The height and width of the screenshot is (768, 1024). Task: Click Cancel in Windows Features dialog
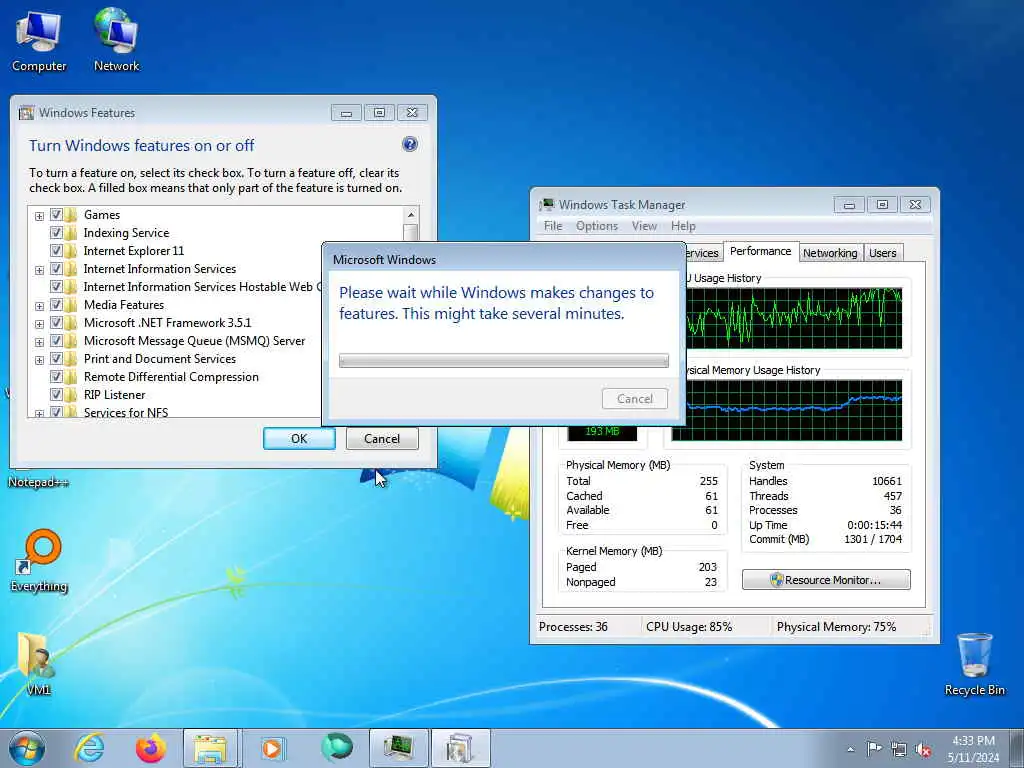click(x=381, y=439)
